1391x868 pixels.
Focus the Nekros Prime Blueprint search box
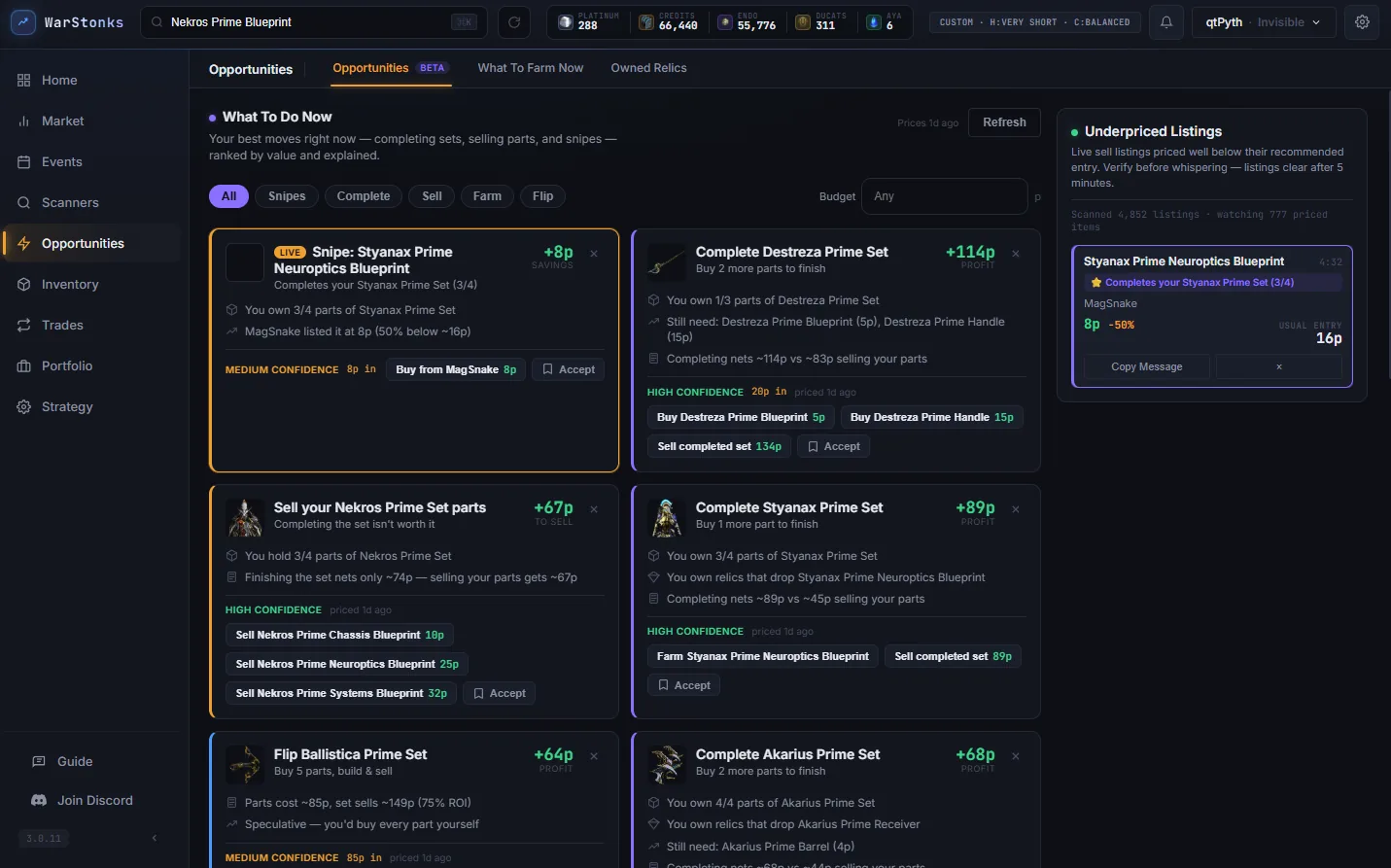click(x=313, y=21)
